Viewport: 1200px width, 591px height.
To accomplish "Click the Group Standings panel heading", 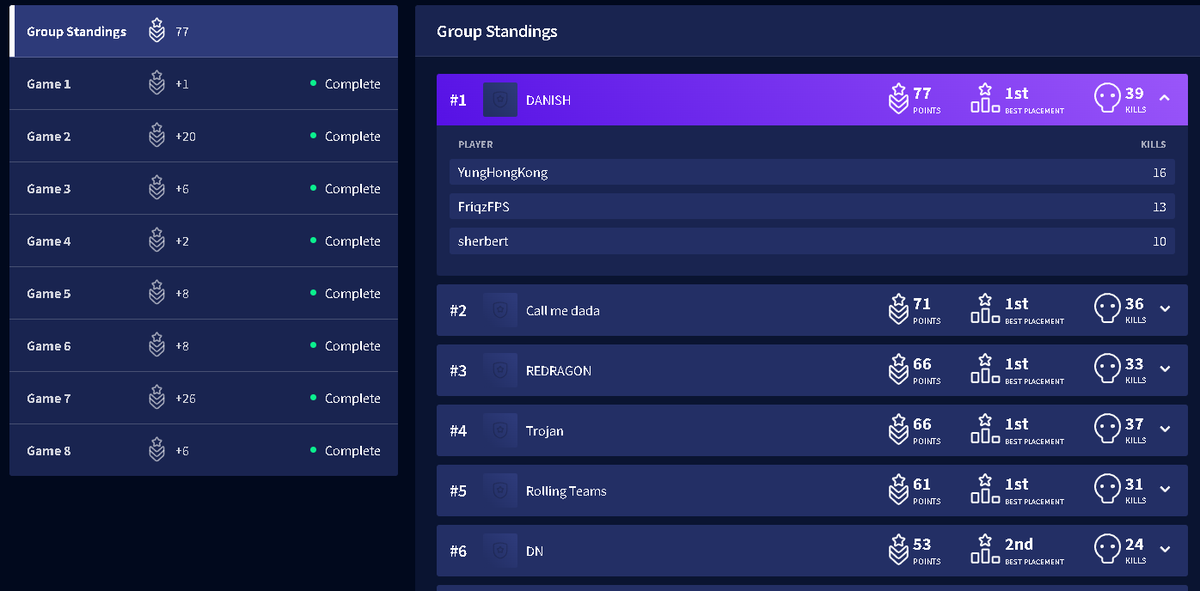I will [x=497, y=31].
